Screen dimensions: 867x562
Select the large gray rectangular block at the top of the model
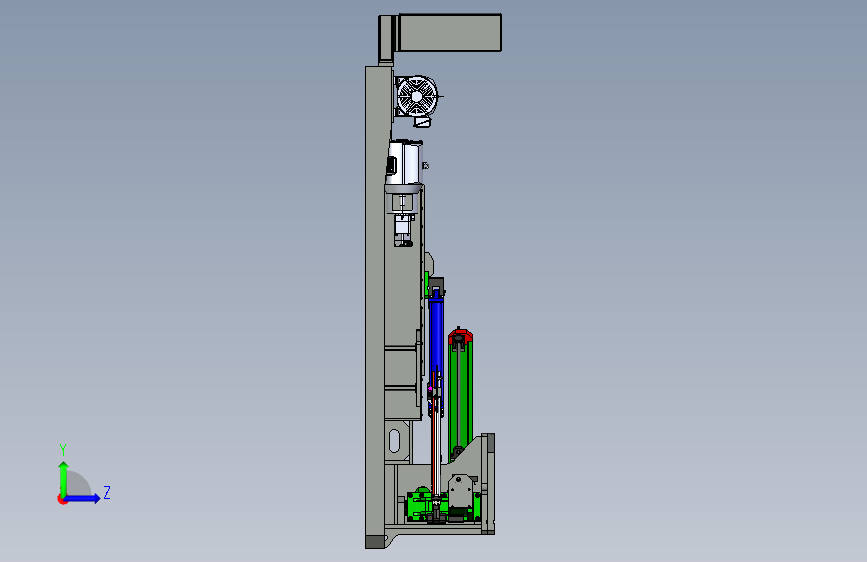(x=450, y=32)
